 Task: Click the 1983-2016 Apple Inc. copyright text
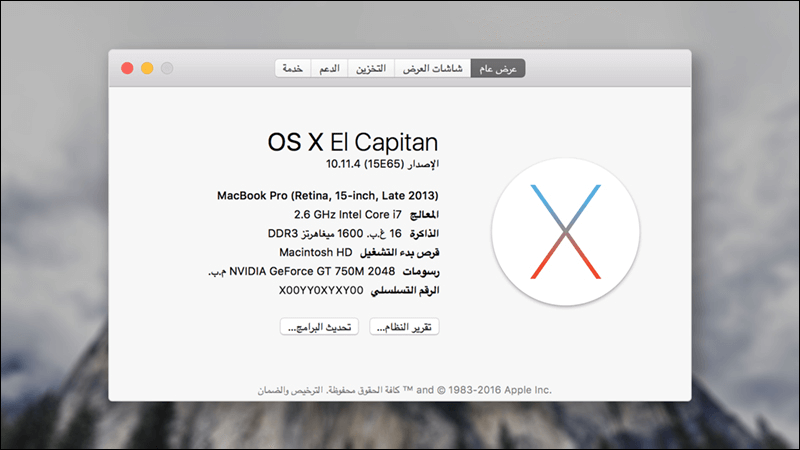pos(500,390)
